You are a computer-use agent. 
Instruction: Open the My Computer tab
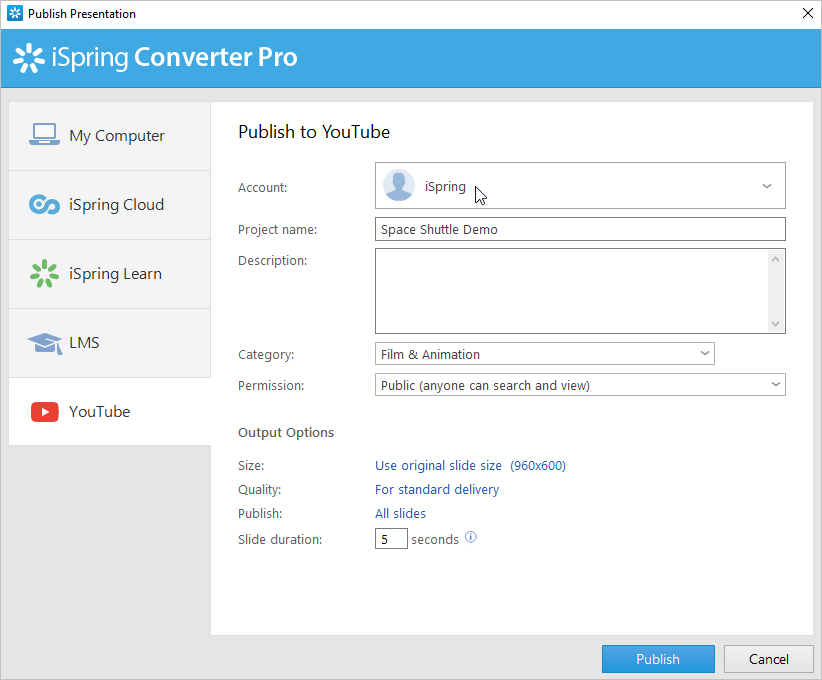110,136
